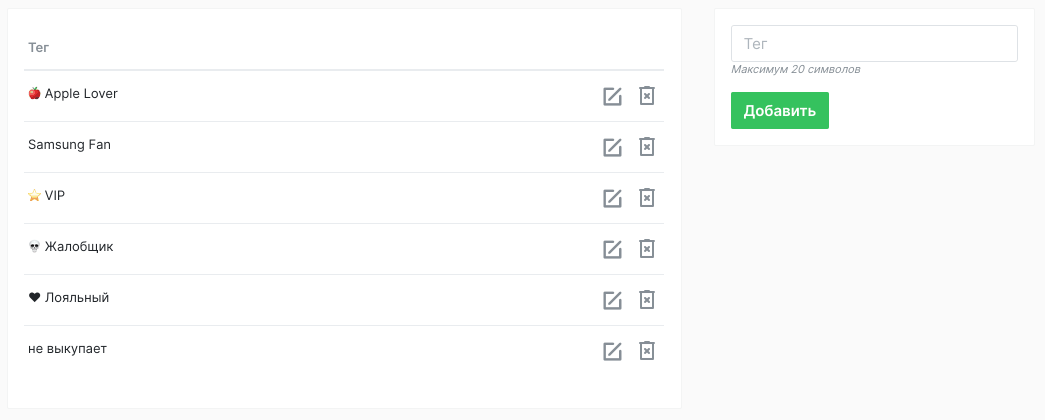
Task: Delete the Apple Lover tag
Action: (x=646, y=95)
